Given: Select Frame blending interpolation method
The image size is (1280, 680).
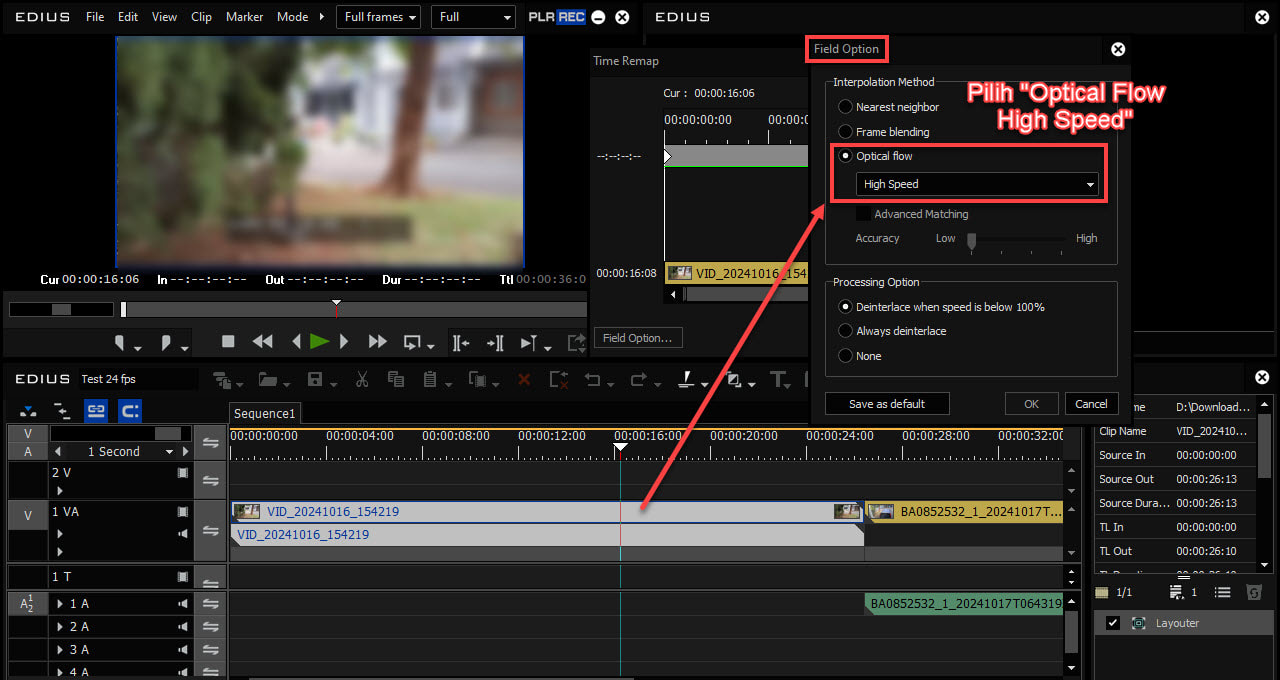Looking at the screenshot, I should pyautogui.click(x=846, y=132).
